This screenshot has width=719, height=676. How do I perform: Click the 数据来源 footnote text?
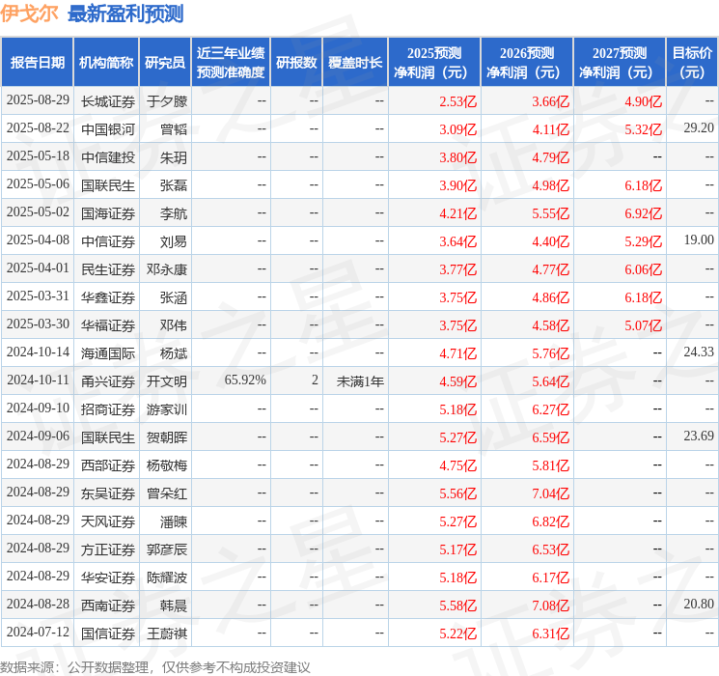(155, 667)
